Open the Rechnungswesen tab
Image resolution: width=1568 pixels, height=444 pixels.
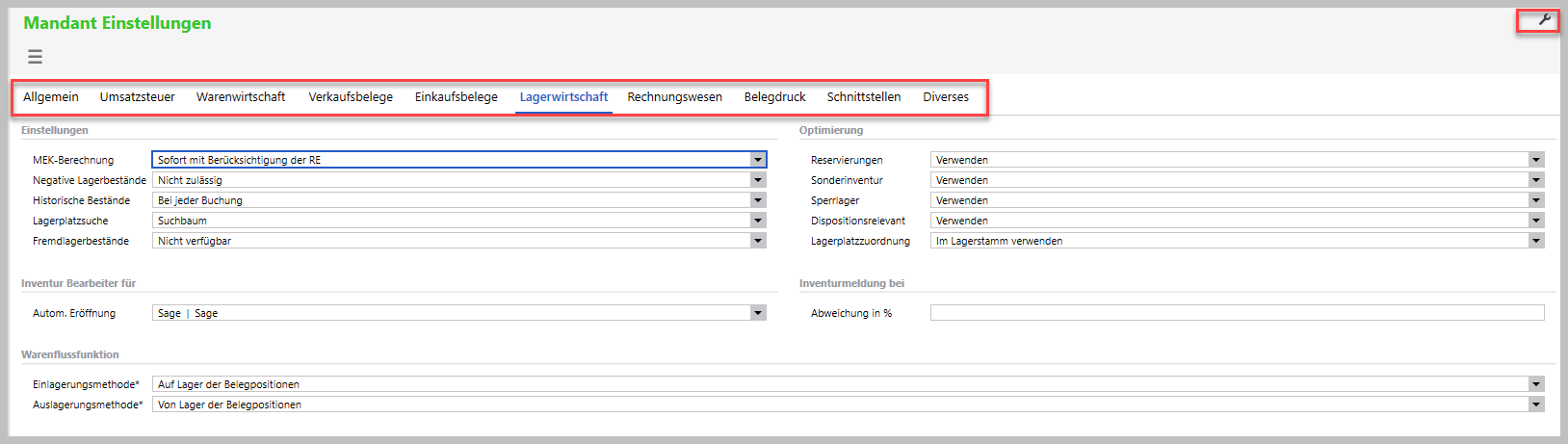(674, 97)
